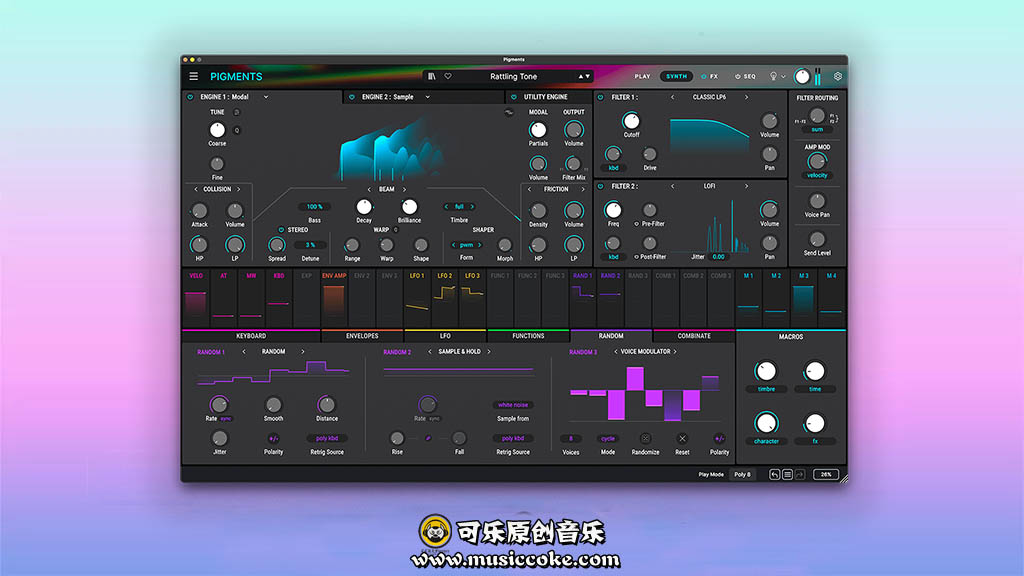
Task: Click the Poly 8 Play Mode button
Action: 743,475
